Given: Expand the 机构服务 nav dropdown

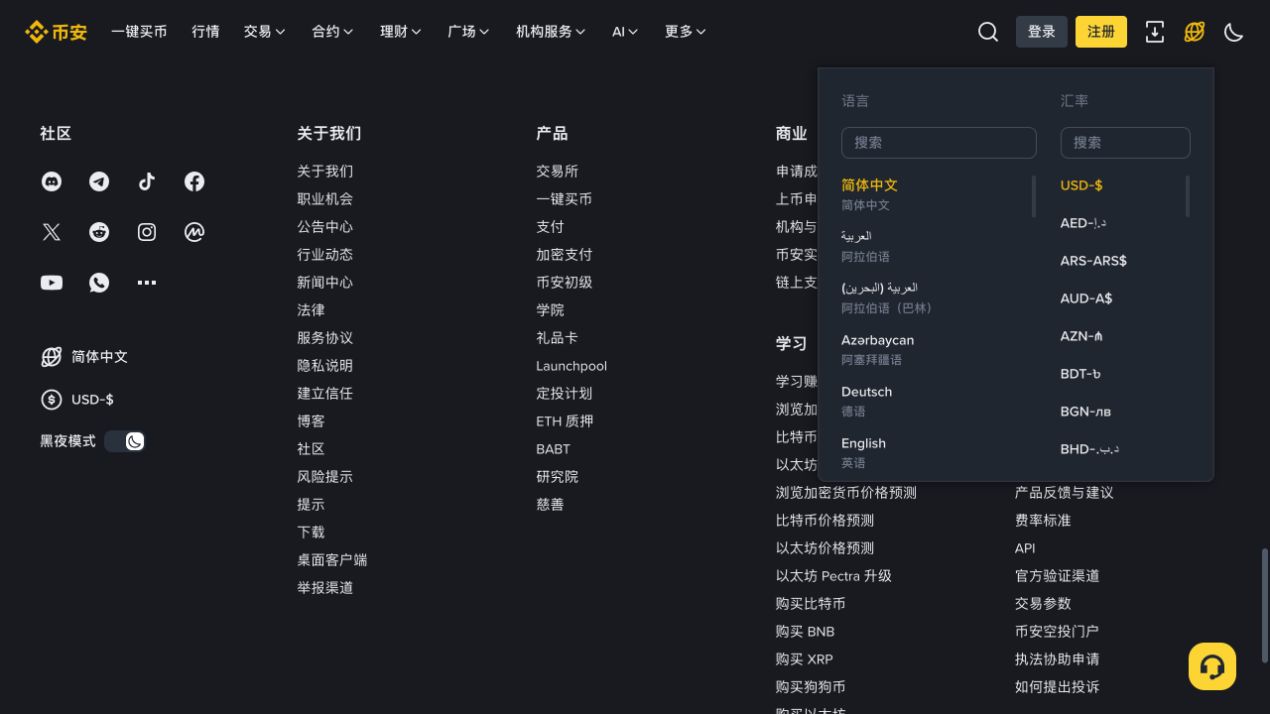Looking at the screenshot, I should click(550, 32).
